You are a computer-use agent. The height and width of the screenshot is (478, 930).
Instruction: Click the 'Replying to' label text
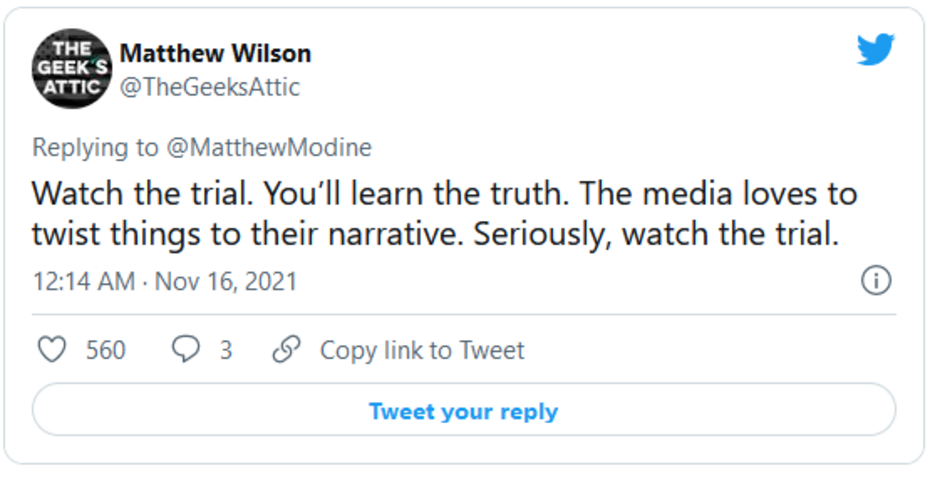95,148
